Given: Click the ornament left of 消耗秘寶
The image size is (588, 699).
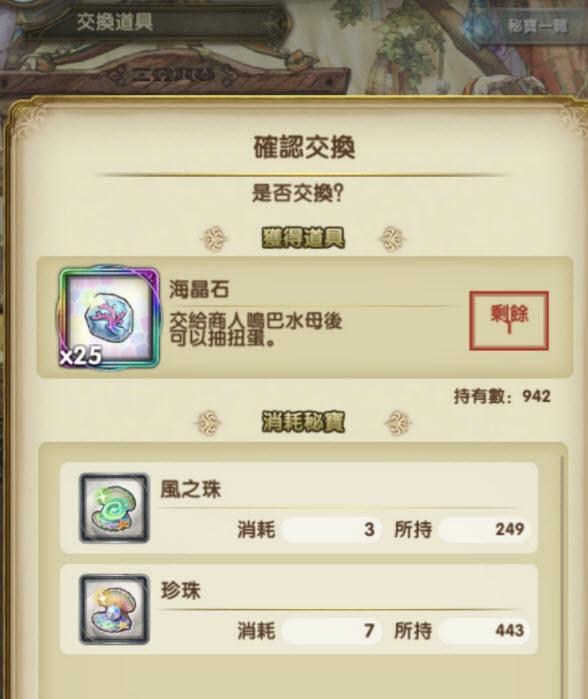Looking at the screenshot, I should 209,423.
